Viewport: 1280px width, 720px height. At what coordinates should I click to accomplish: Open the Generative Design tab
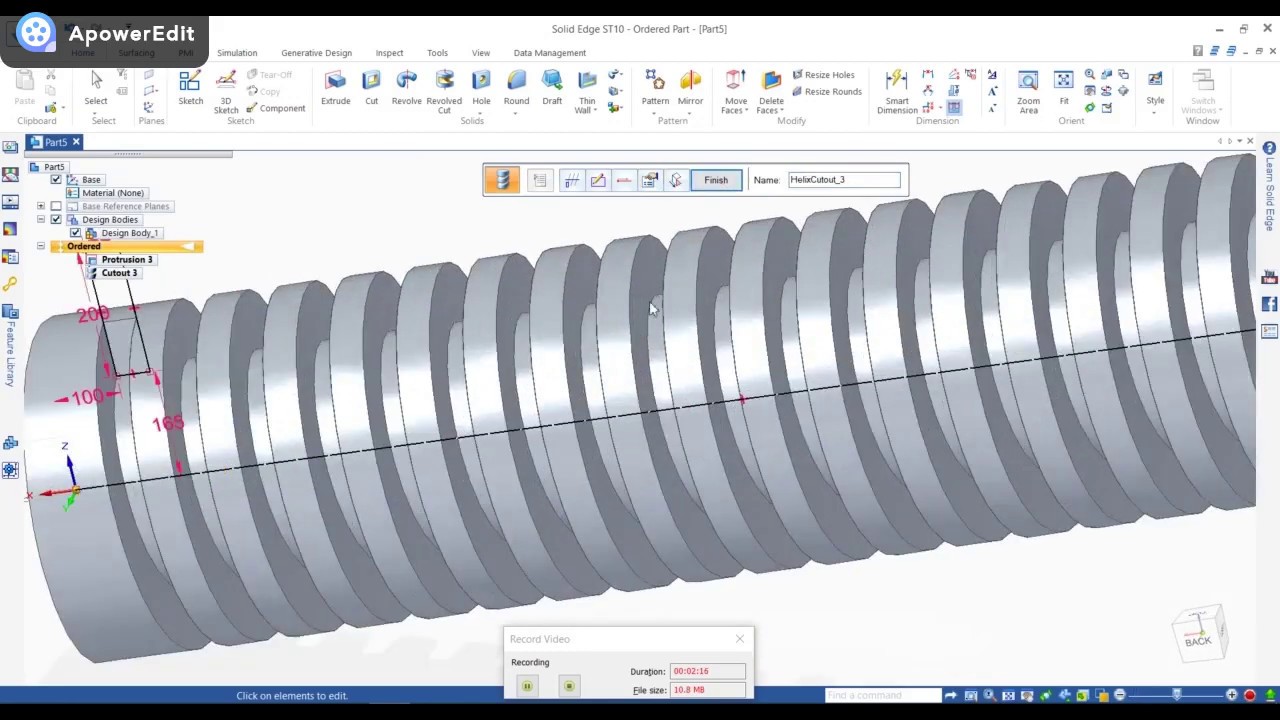316,53
